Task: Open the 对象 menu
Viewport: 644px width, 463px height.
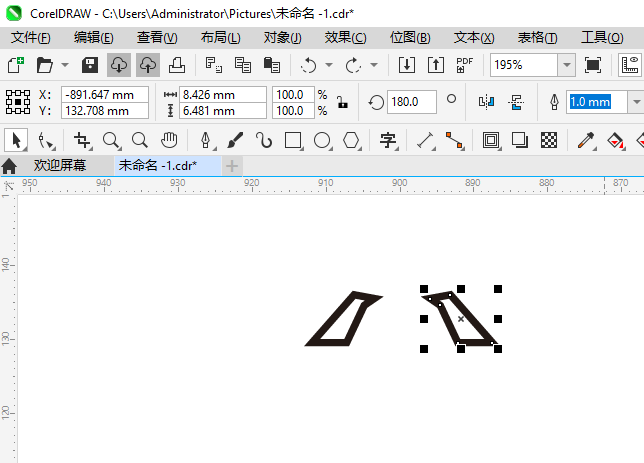Action: point(283,38)
